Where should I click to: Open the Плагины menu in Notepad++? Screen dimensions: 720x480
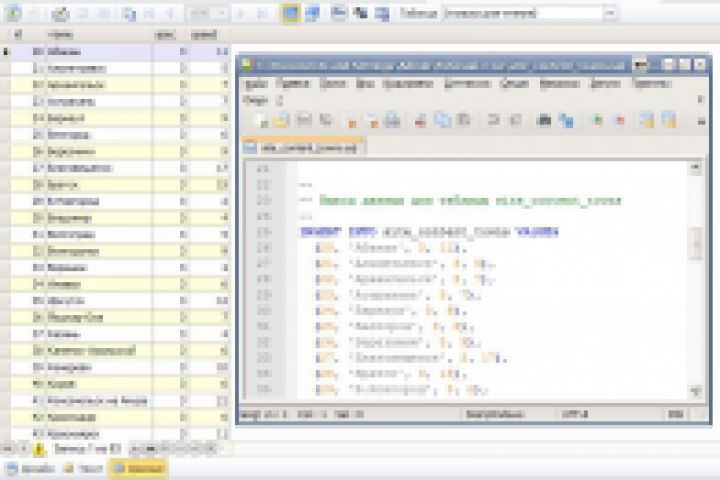click(651, 84)
